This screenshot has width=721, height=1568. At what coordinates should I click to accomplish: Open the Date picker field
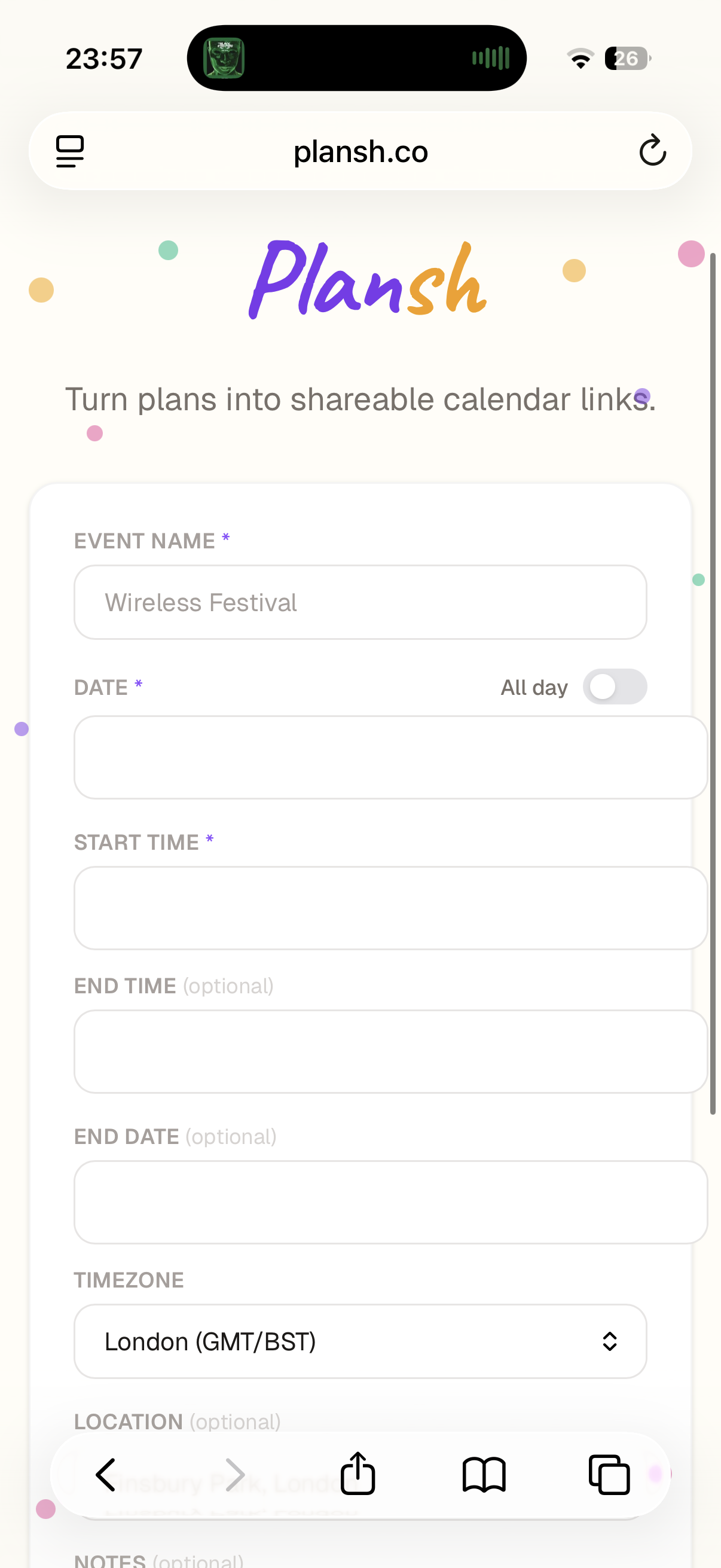coord(389,757)
